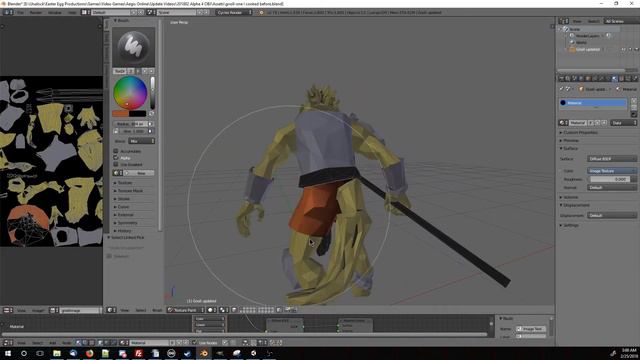
Task: Expand the Curve panel
Action: [123, 207]
